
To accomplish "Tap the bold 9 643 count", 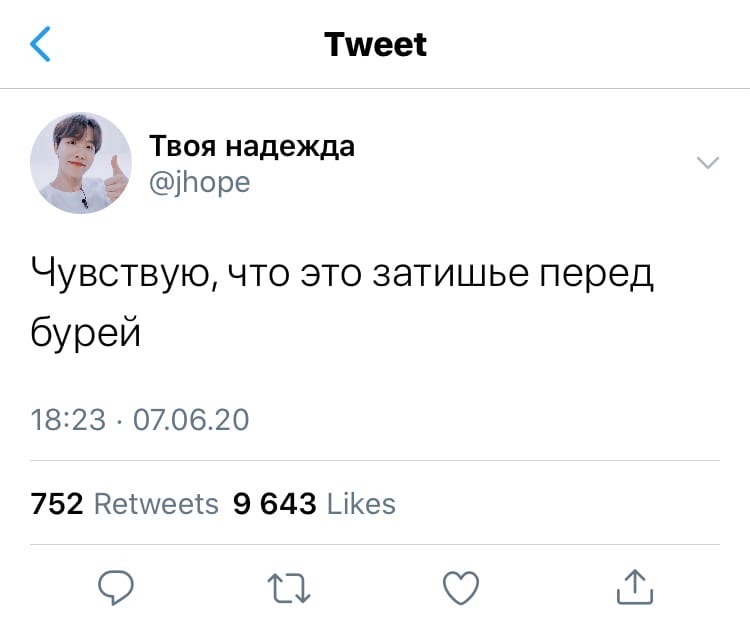I will click(x=275, y=504).
